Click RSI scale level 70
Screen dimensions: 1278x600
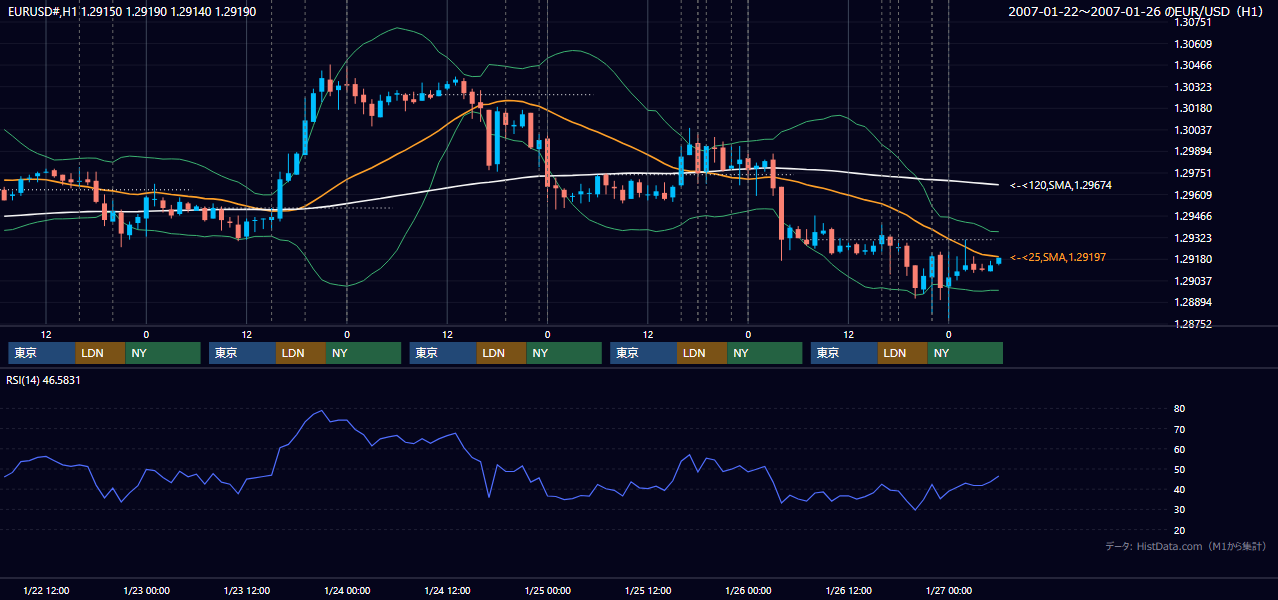click(x=1180, y=429)
